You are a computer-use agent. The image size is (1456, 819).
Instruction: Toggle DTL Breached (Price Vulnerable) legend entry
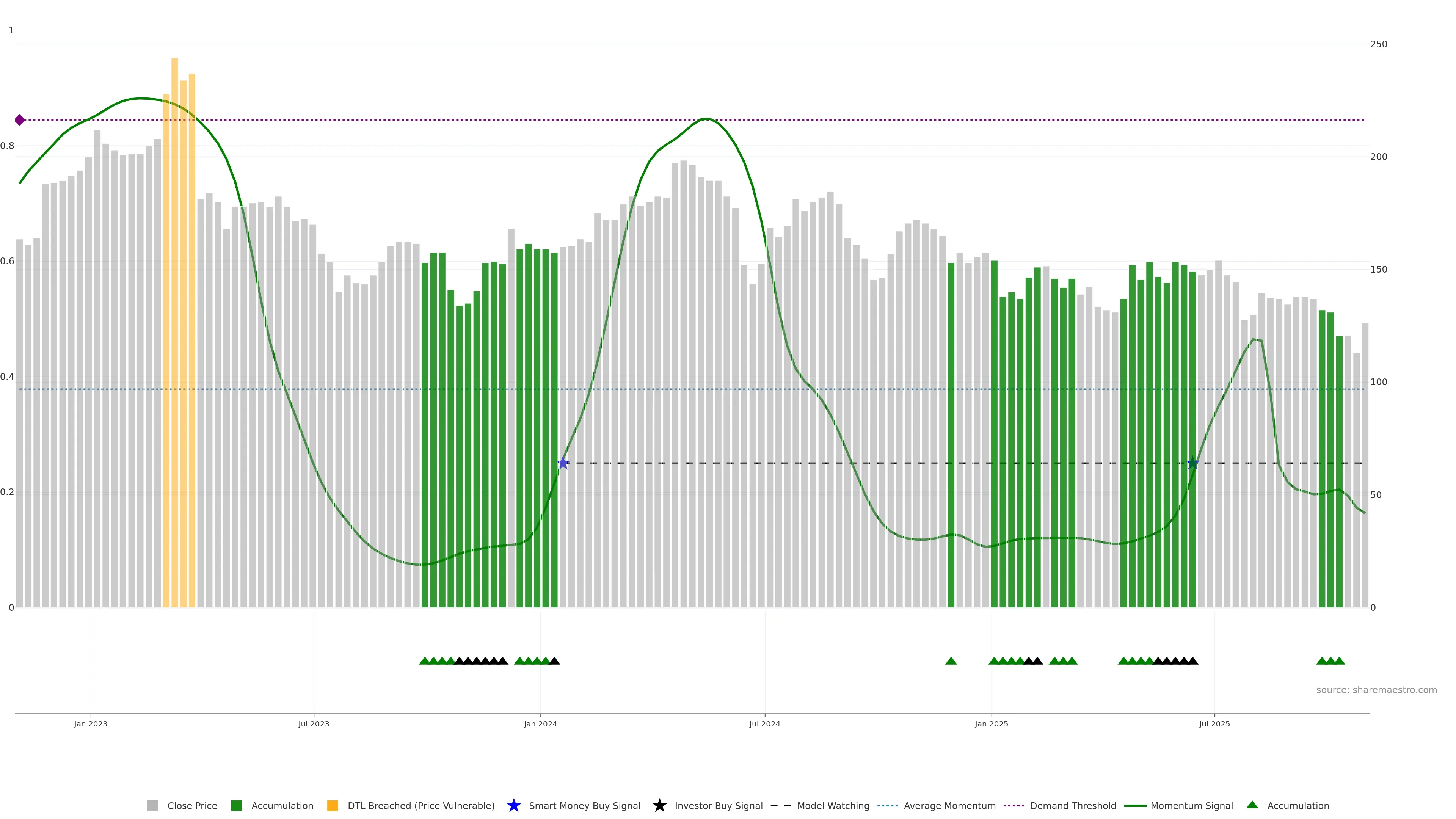[x=420, y=805]
